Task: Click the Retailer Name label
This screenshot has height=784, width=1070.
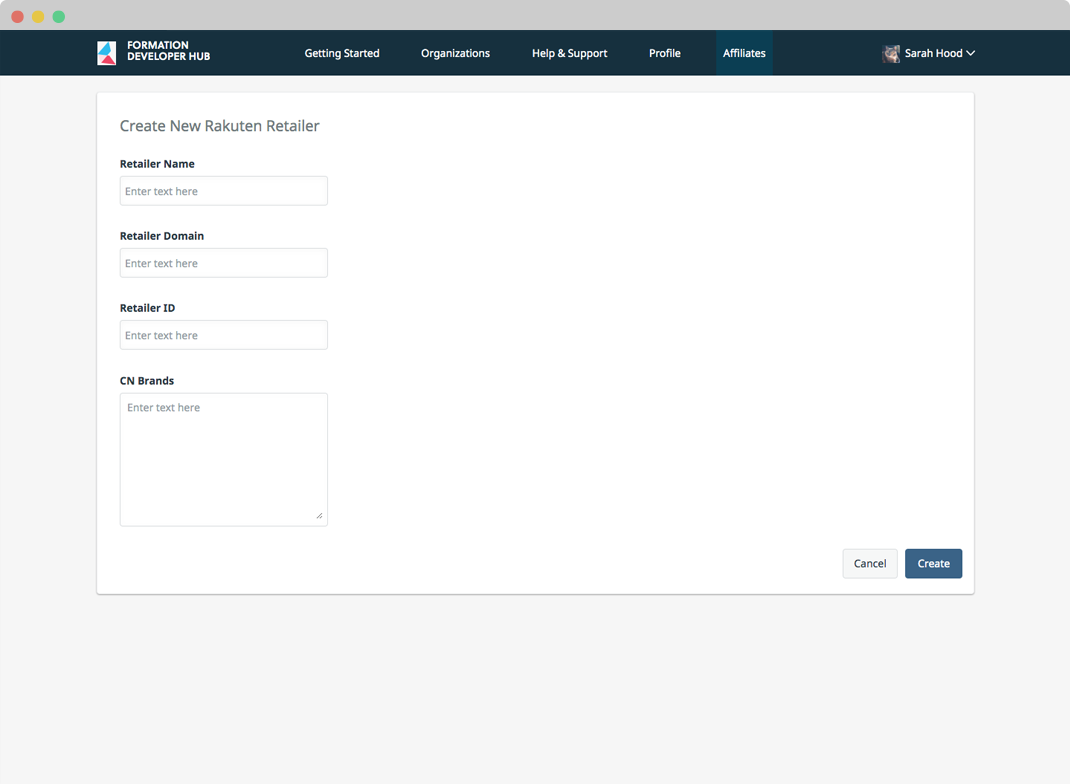Action: [x=157, y=164]
